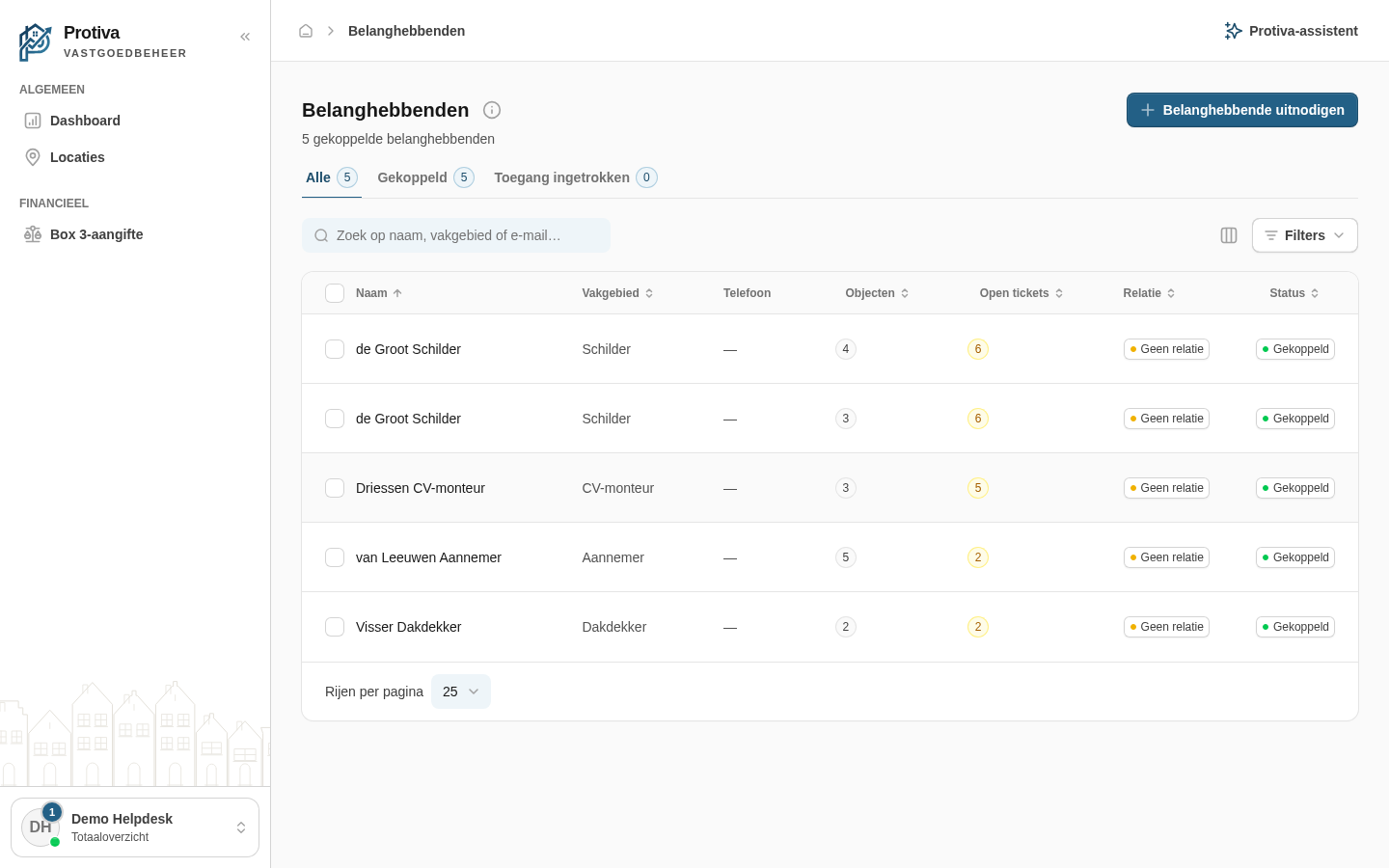Select the Visser Dakdekker checkbox
Viewport: 1389px width, 868px height.
coord(335,627)
